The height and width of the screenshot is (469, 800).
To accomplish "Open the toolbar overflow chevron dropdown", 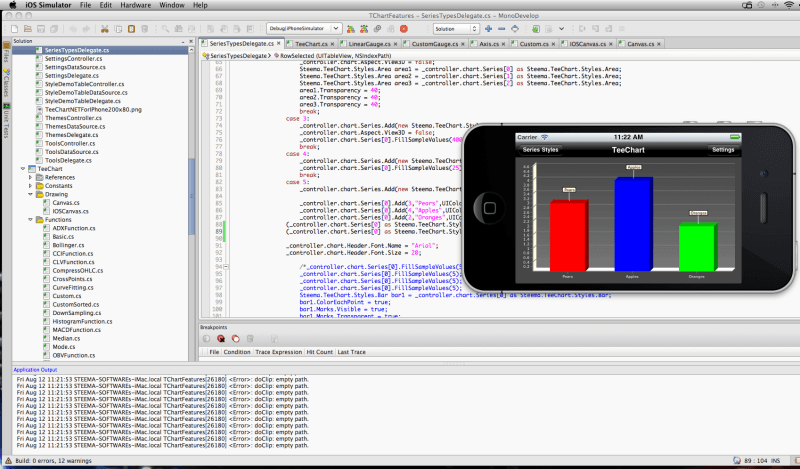I will pyautogui.click(x=561, y=29).
